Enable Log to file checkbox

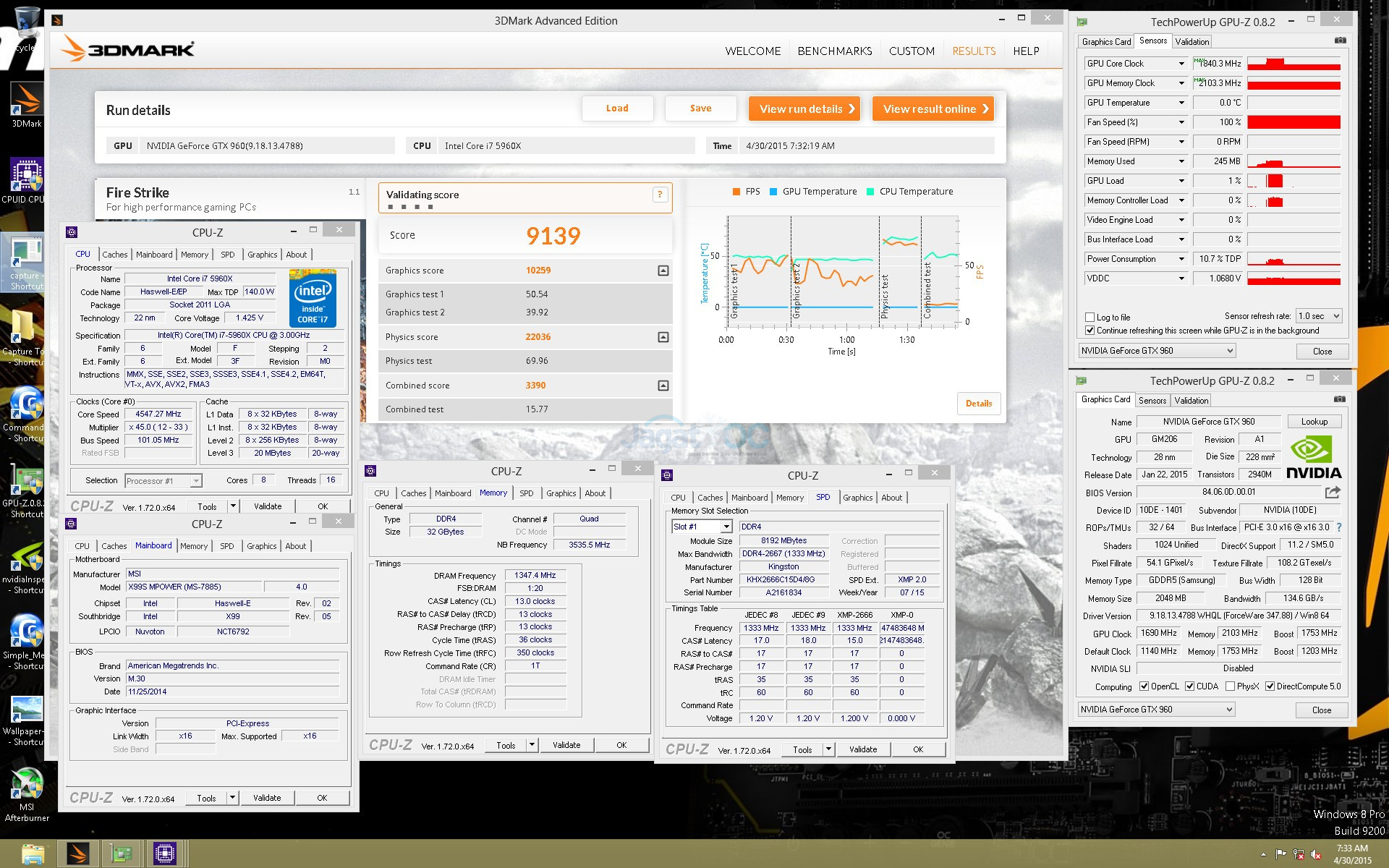click(1090, 317)
